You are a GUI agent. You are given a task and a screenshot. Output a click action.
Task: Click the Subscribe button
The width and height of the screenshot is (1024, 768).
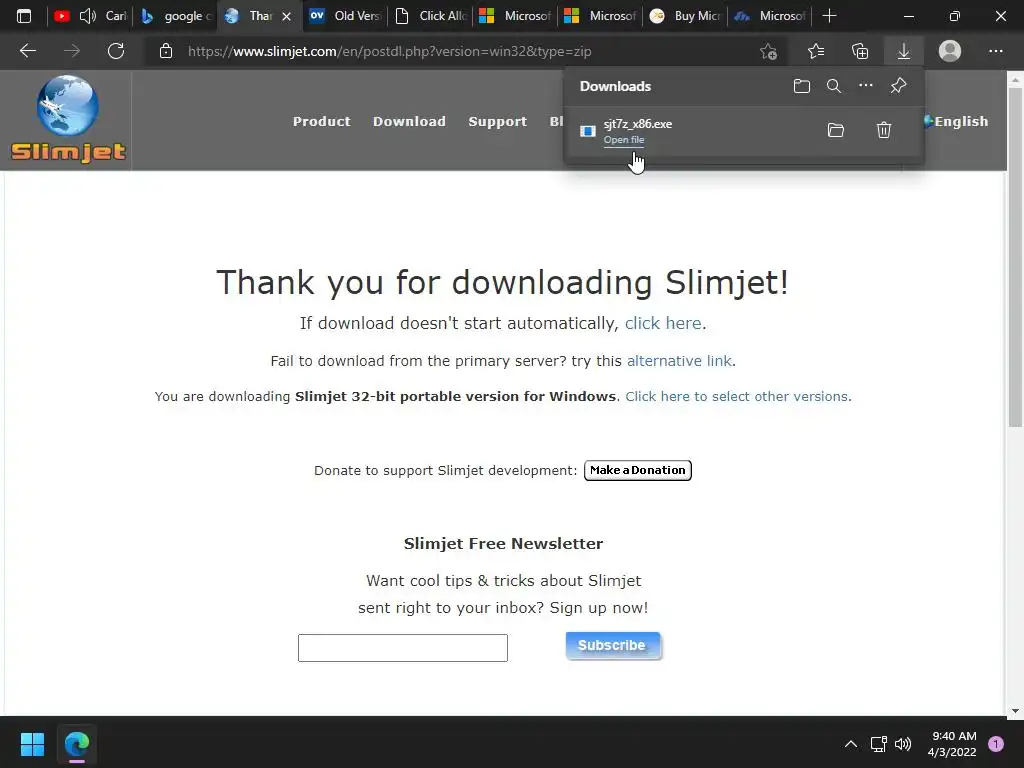[613, 645]
